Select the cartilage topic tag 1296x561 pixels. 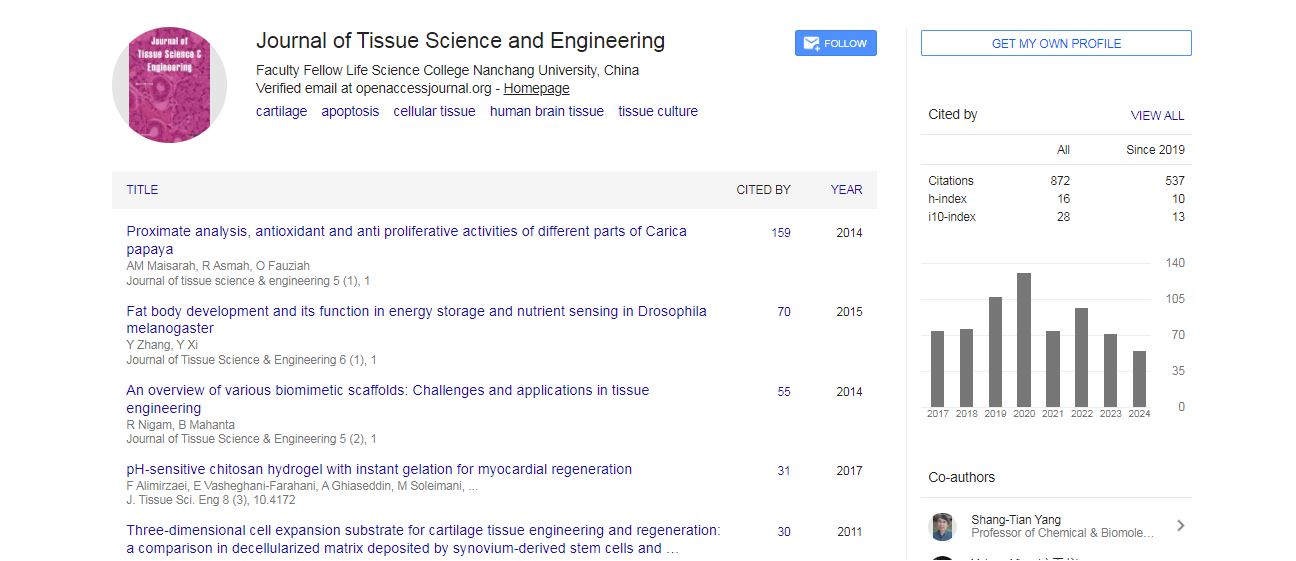click(x=281, y=111)
